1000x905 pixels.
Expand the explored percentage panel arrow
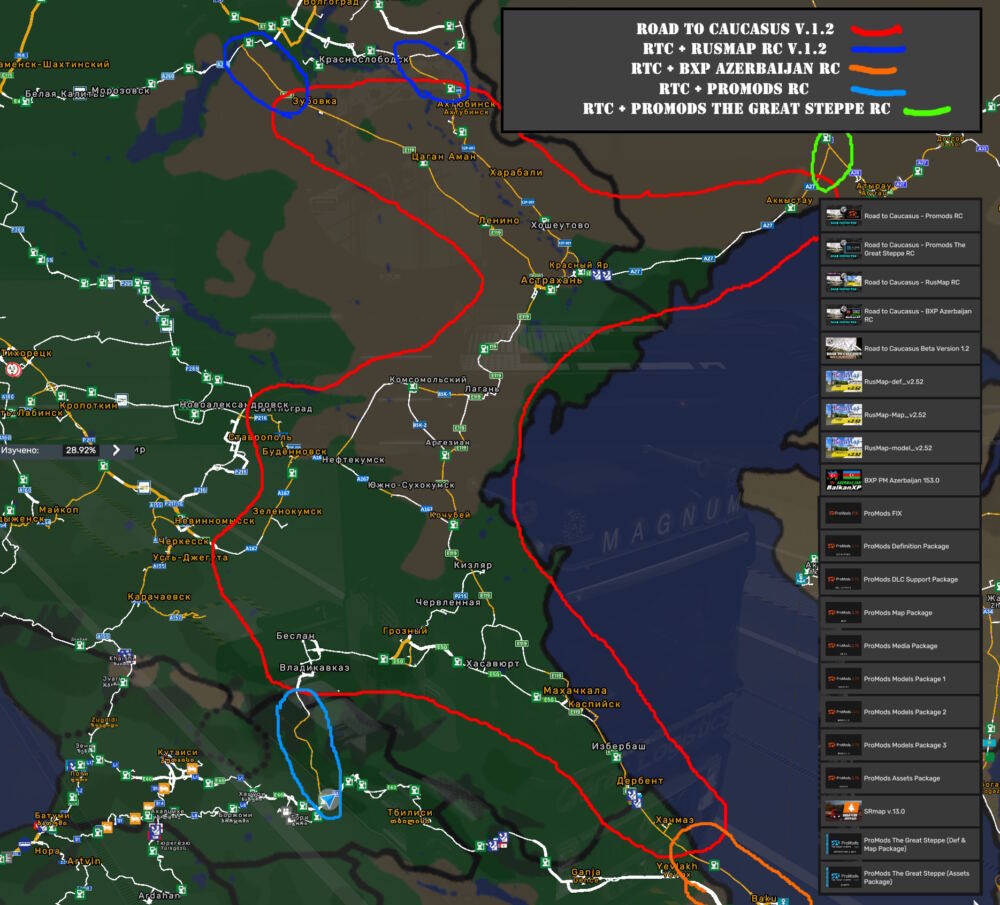point(115,450)
